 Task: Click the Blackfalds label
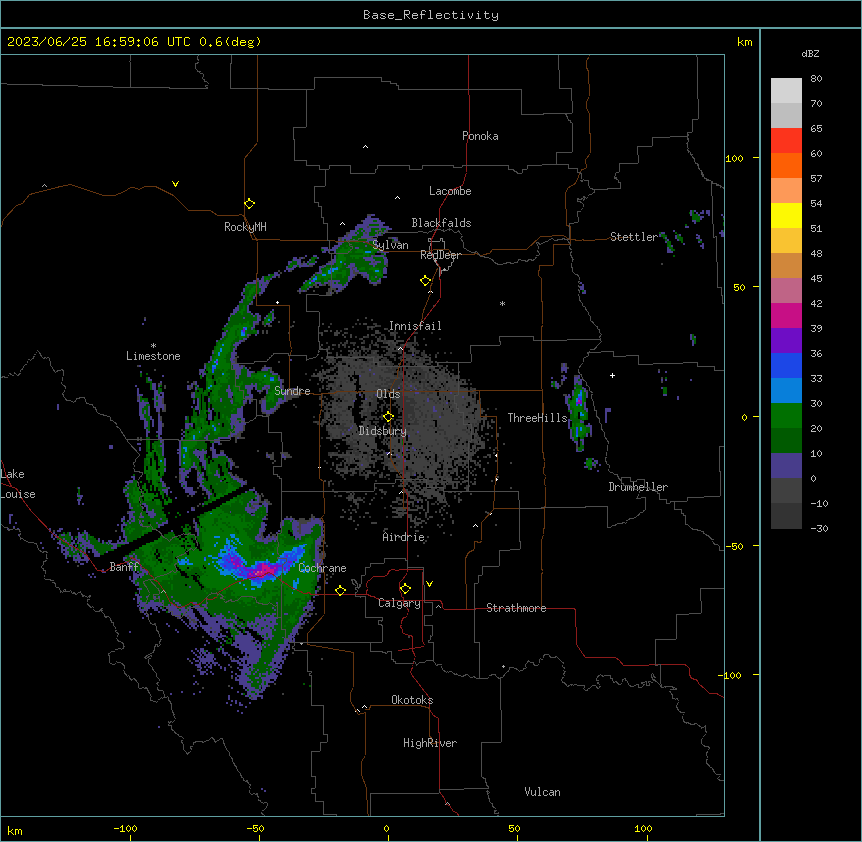tap(441, 223)
